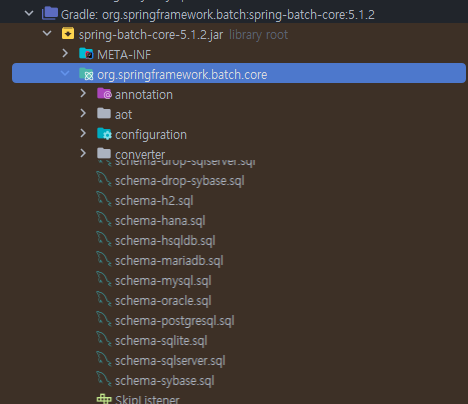Click the SQL icon of schema-hsqldb.sql
The image size is (468, 404).
pos(104,239)
